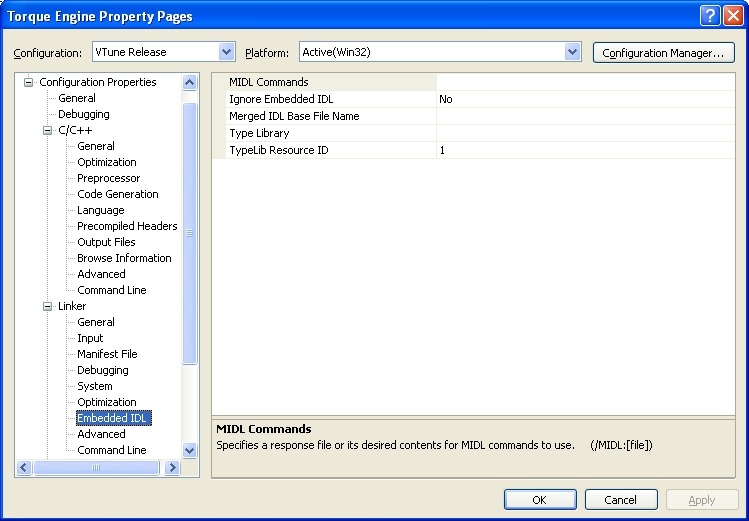Click the MIDL Commands value field
This screenshot has width=749, height=521.
[585, 82]
